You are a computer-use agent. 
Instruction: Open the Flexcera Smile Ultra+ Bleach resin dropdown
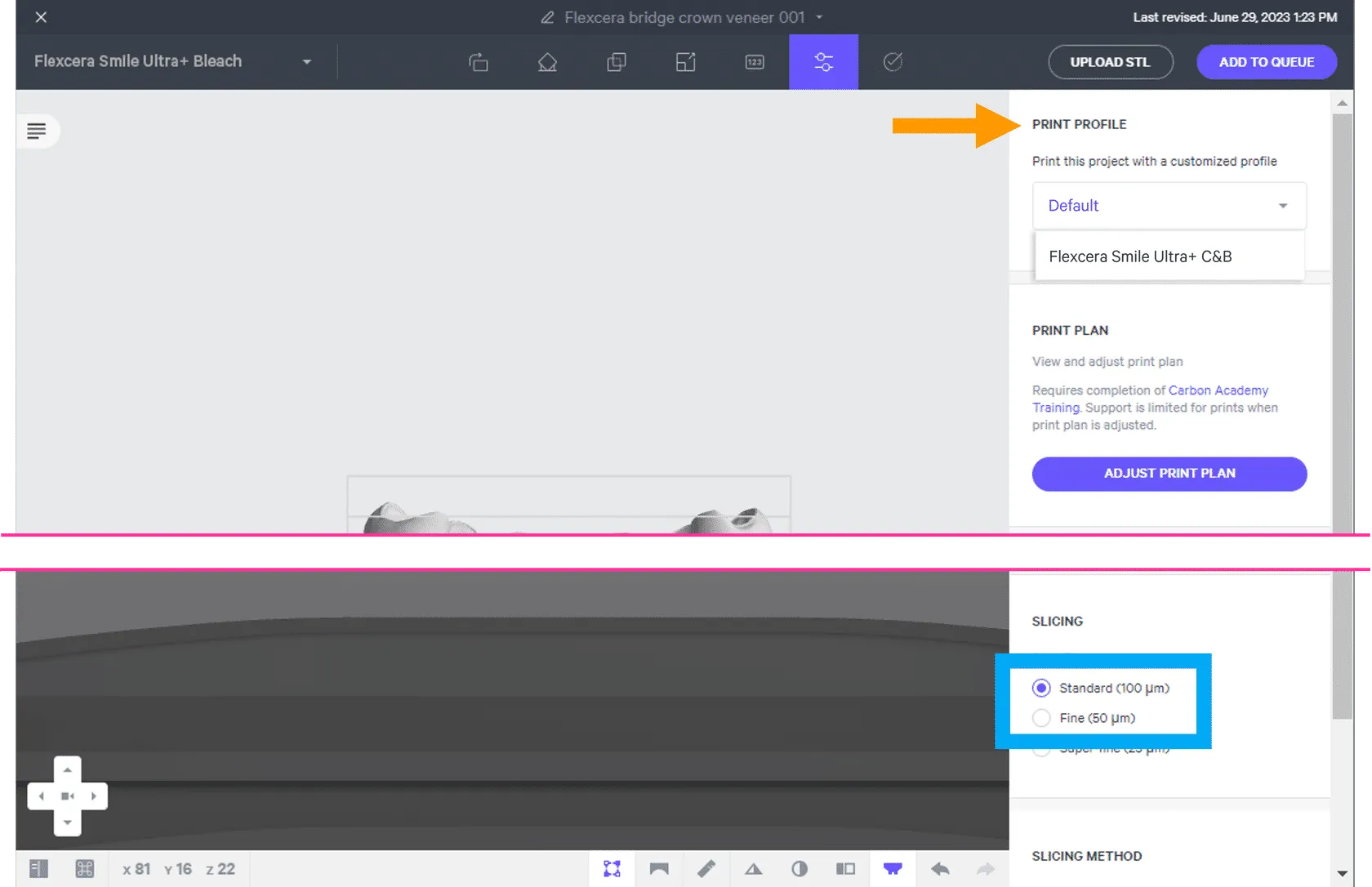coord(173,61)
